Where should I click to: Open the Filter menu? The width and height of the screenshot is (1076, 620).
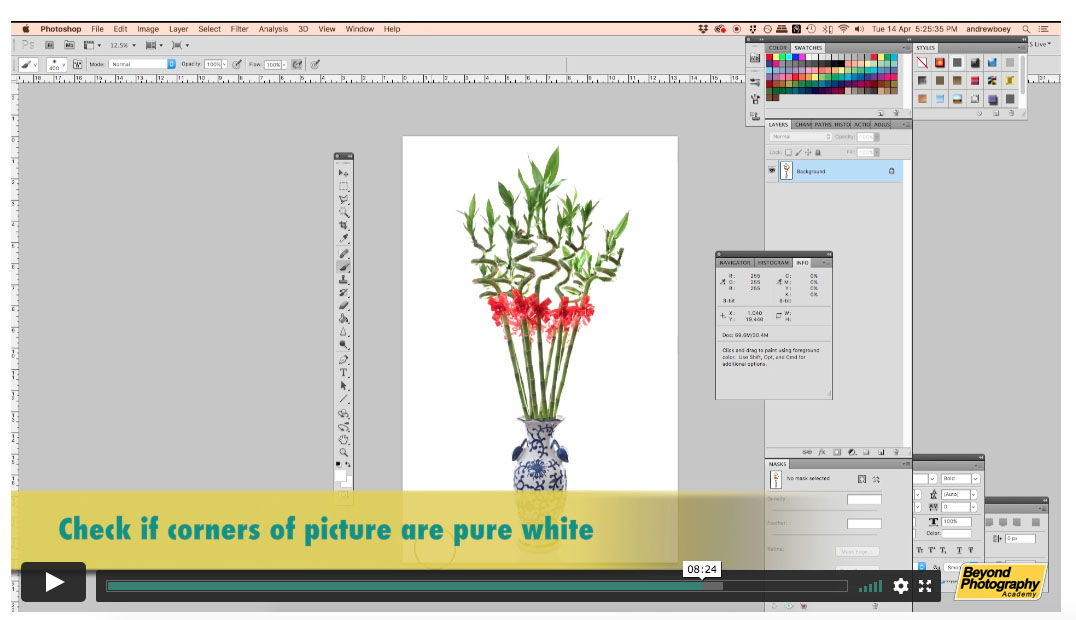[x=239, y=29]
